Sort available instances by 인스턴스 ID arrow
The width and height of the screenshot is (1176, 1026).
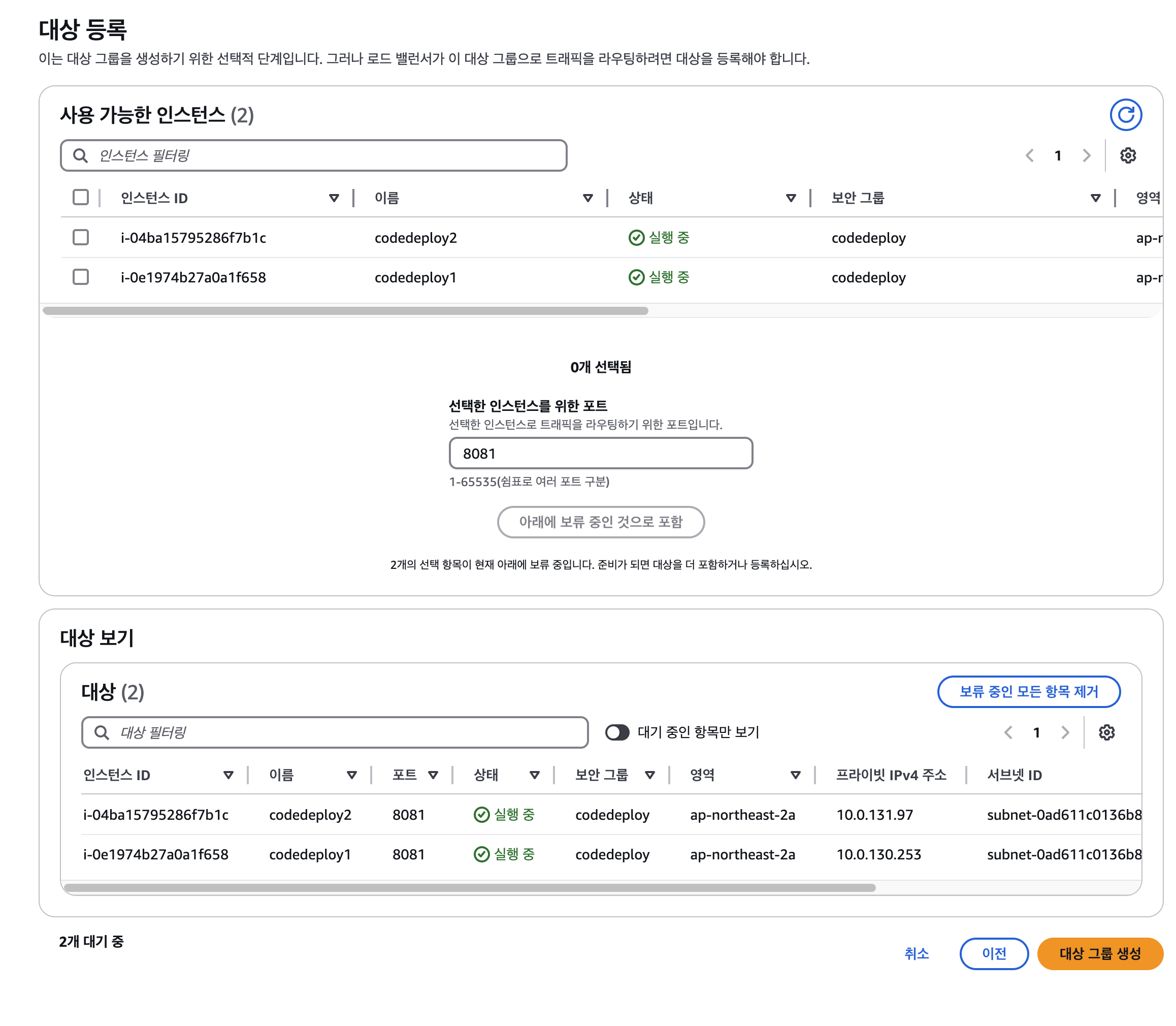click(334, 198)
